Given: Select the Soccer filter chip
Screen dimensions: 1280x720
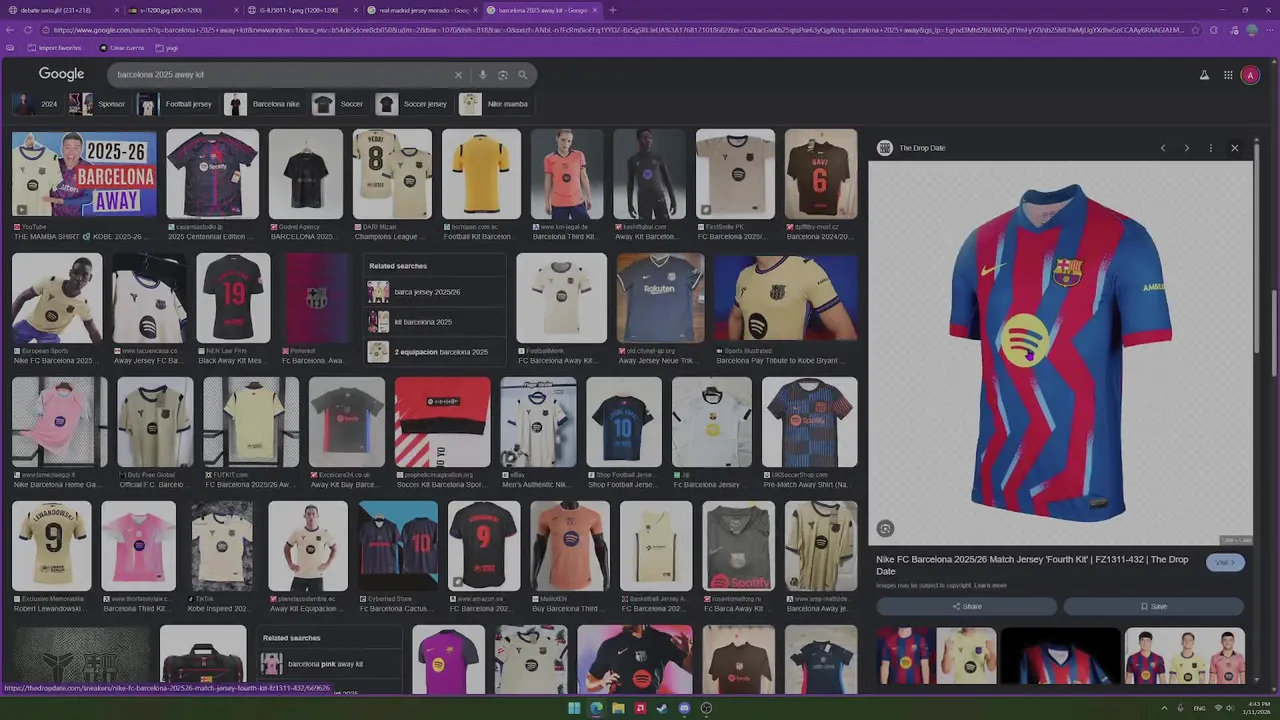Looking at the screenshot, I should [x=338, y=104].
